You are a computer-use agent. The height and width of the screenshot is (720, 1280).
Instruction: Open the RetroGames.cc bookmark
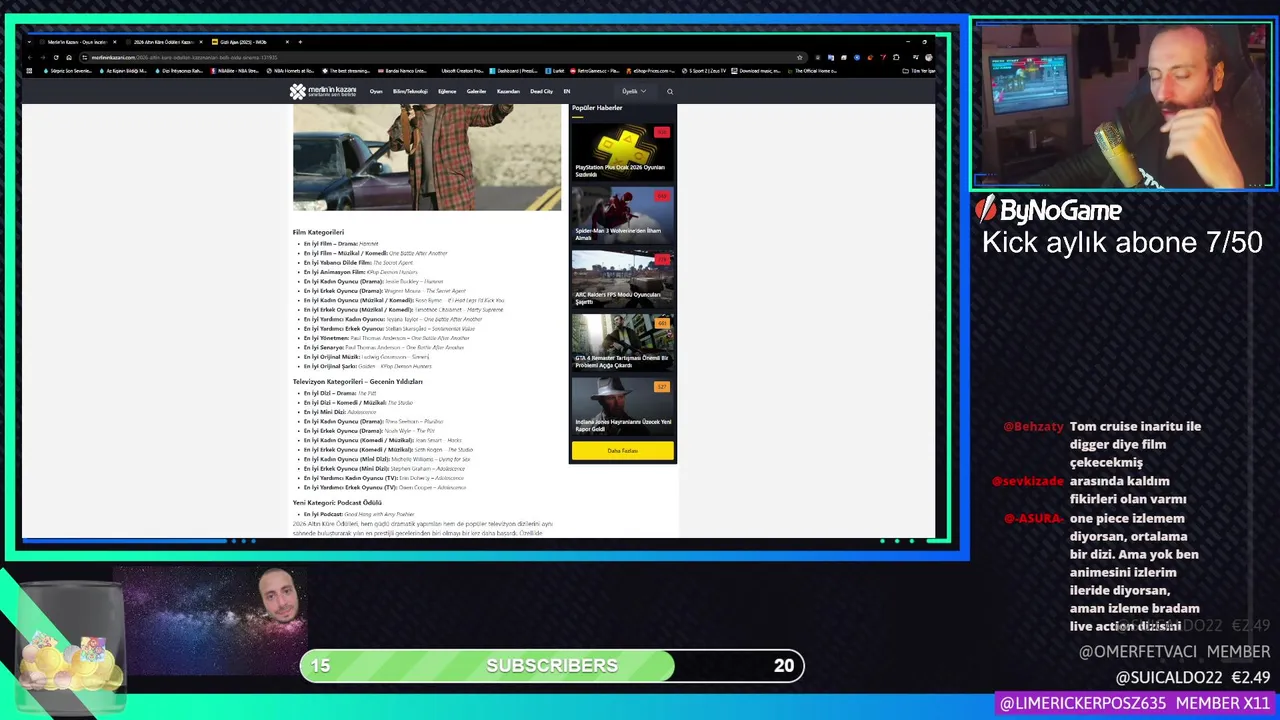594,71
